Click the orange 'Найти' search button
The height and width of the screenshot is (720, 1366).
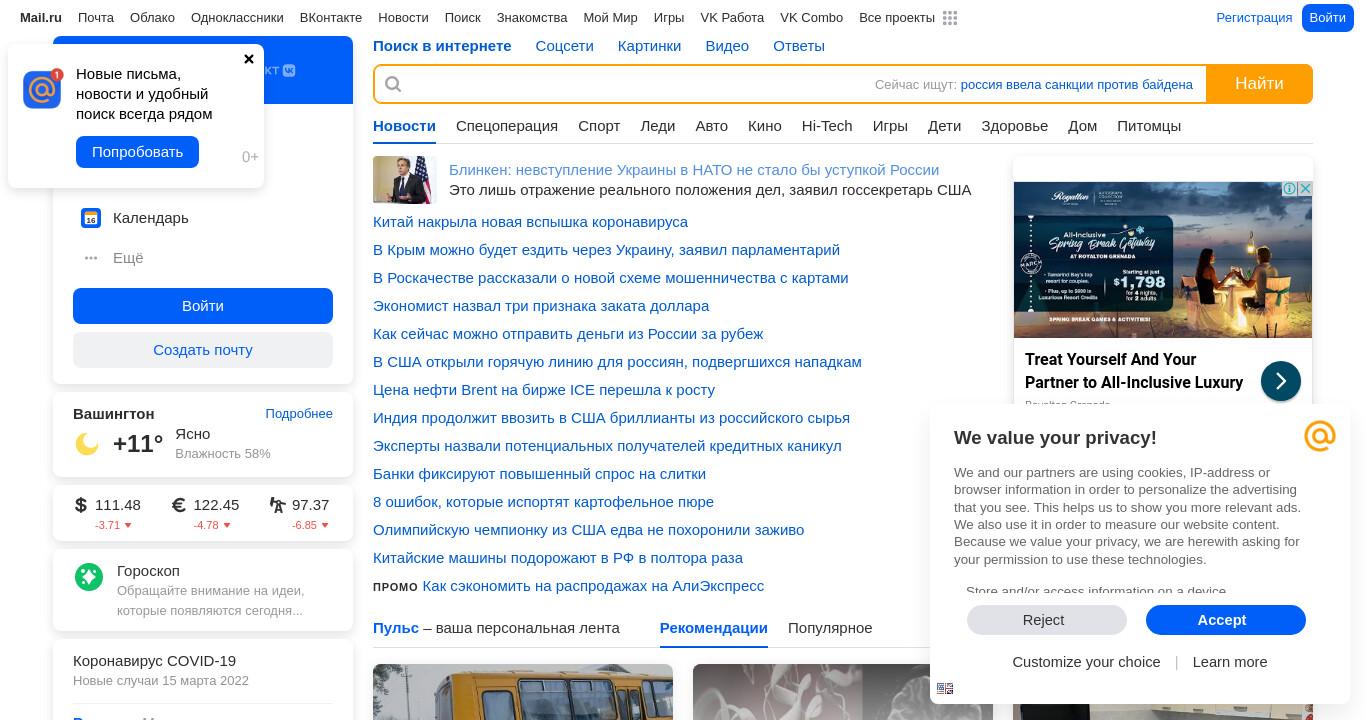(1259, 84)
